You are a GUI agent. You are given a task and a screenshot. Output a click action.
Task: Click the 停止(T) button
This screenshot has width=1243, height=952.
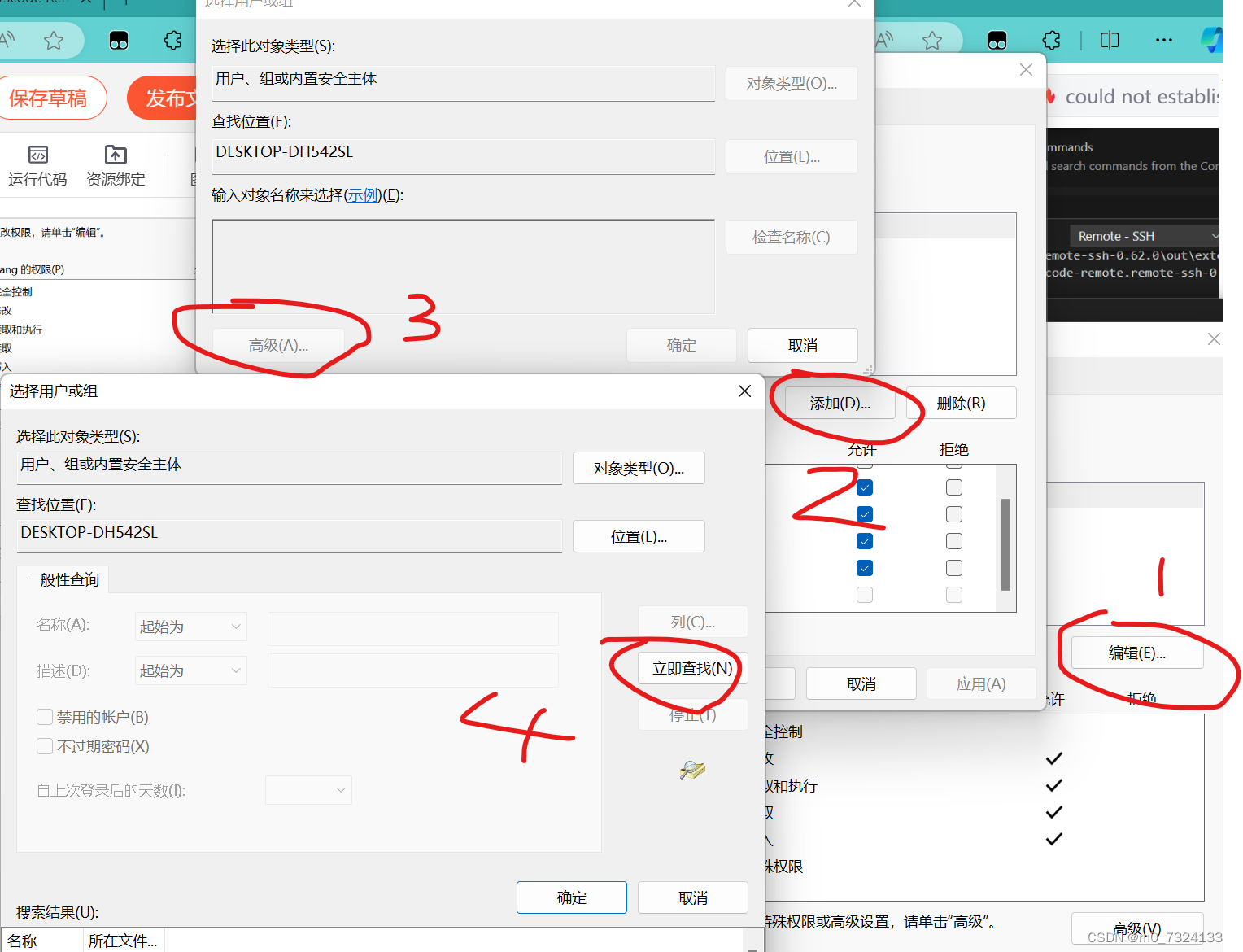693,715
